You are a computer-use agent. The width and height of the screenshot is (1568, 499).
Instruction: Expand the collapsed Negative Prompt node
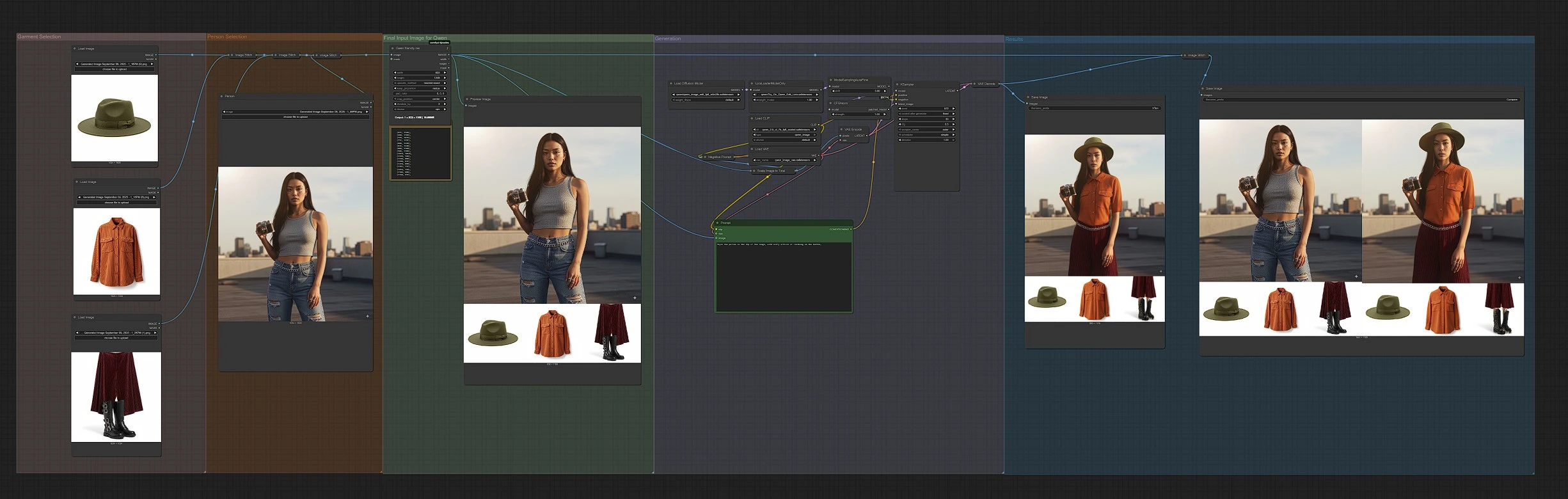(705, 157)
